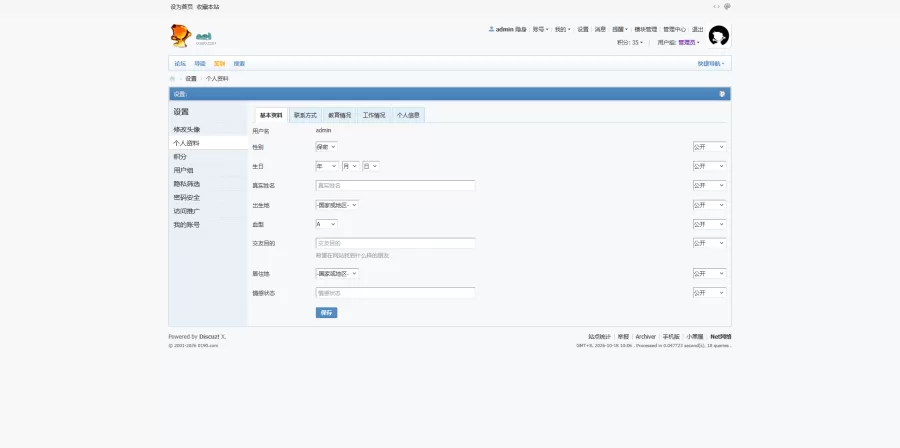Click the style palette icon at top right
The height and width of the screenshot is (448, 900).
[x=727, y=7]
